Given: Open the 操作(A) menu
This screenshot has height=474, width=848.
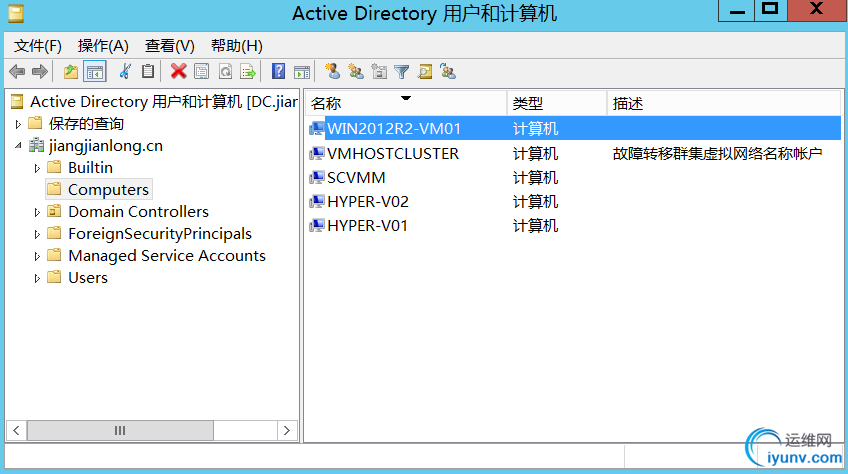Looking at the screenshot, I should click(x=103, y=45).
